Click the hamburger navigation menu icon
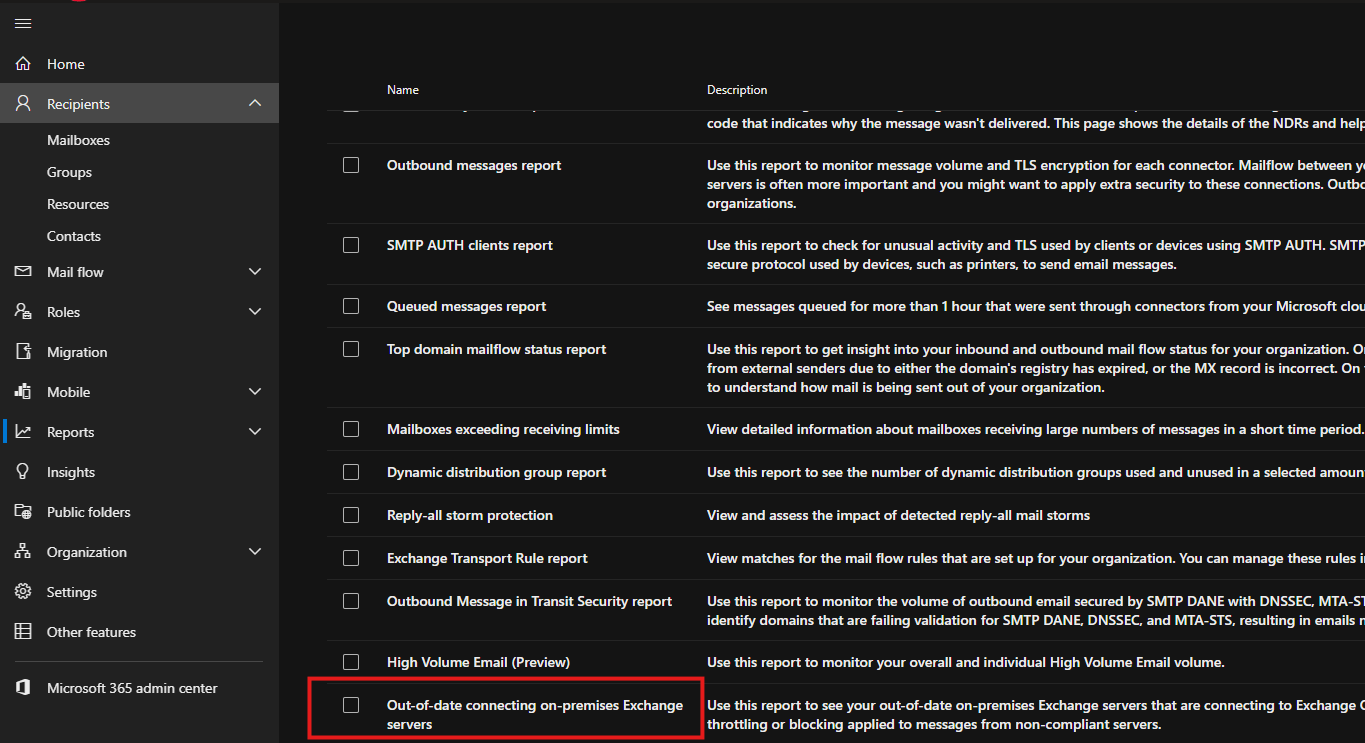This screenshot has height=743, width=1365. click(x=23, y=23)
